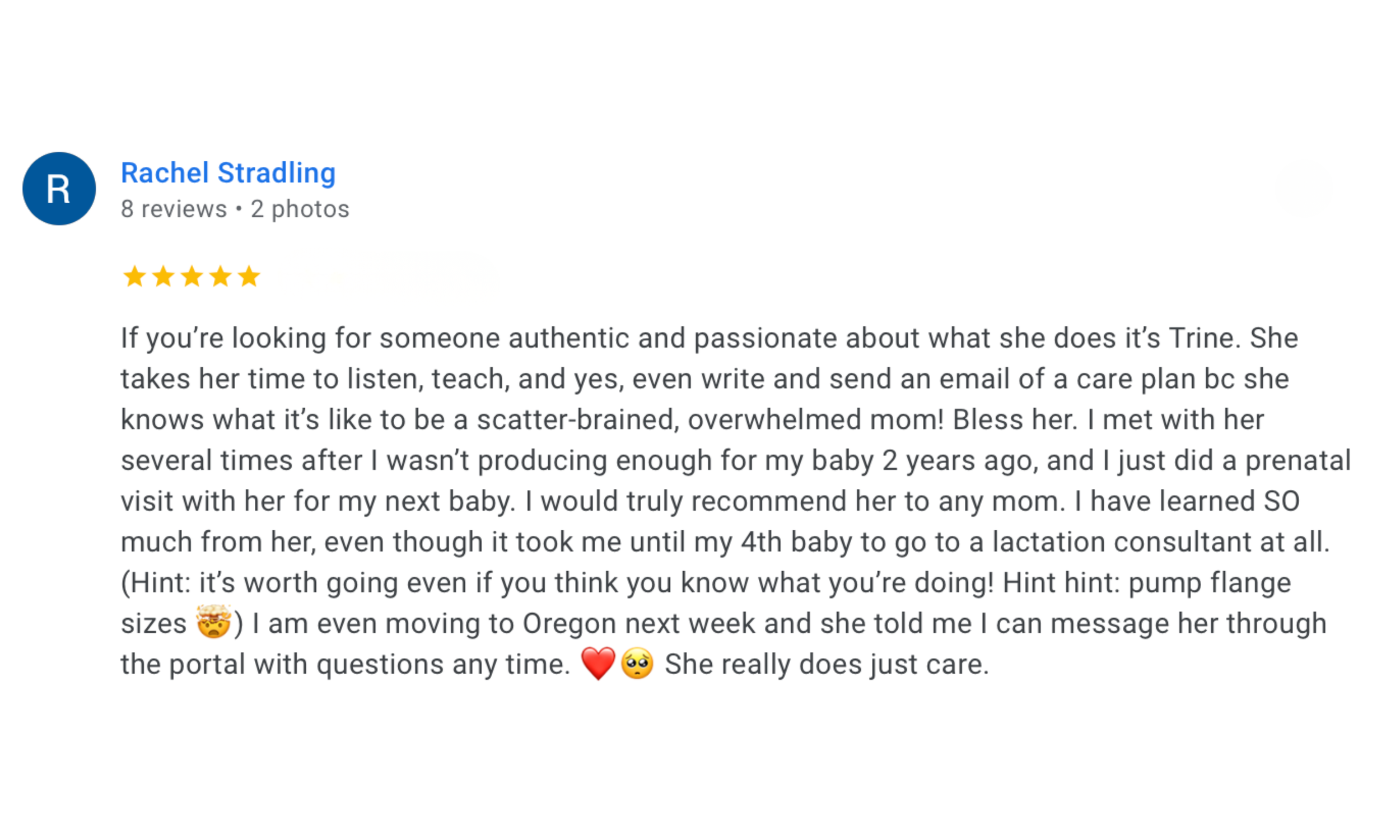Click the red heart emoji

598,663
